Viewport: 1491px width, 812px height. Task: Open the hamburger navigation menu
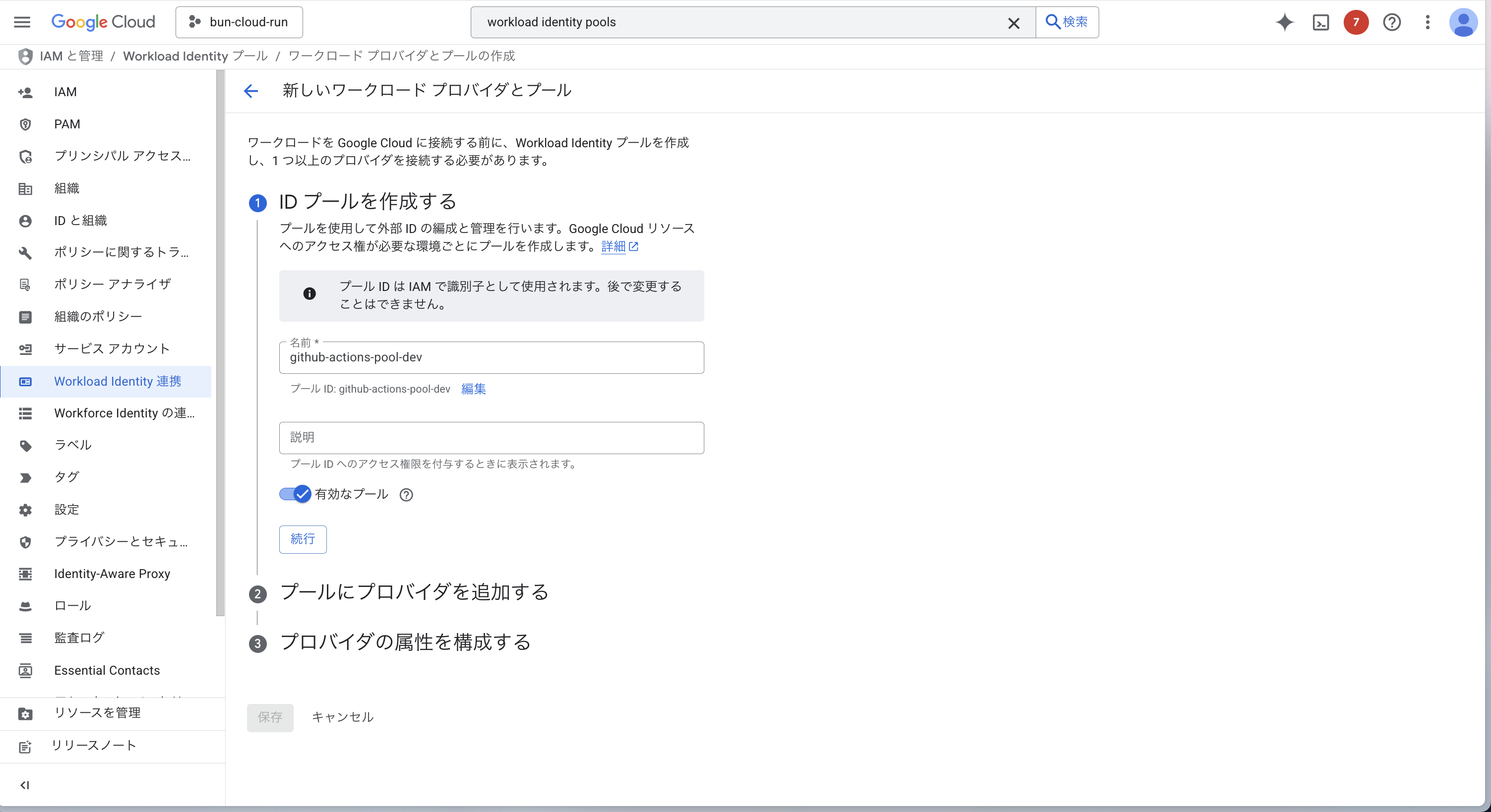tap(22, 22)
